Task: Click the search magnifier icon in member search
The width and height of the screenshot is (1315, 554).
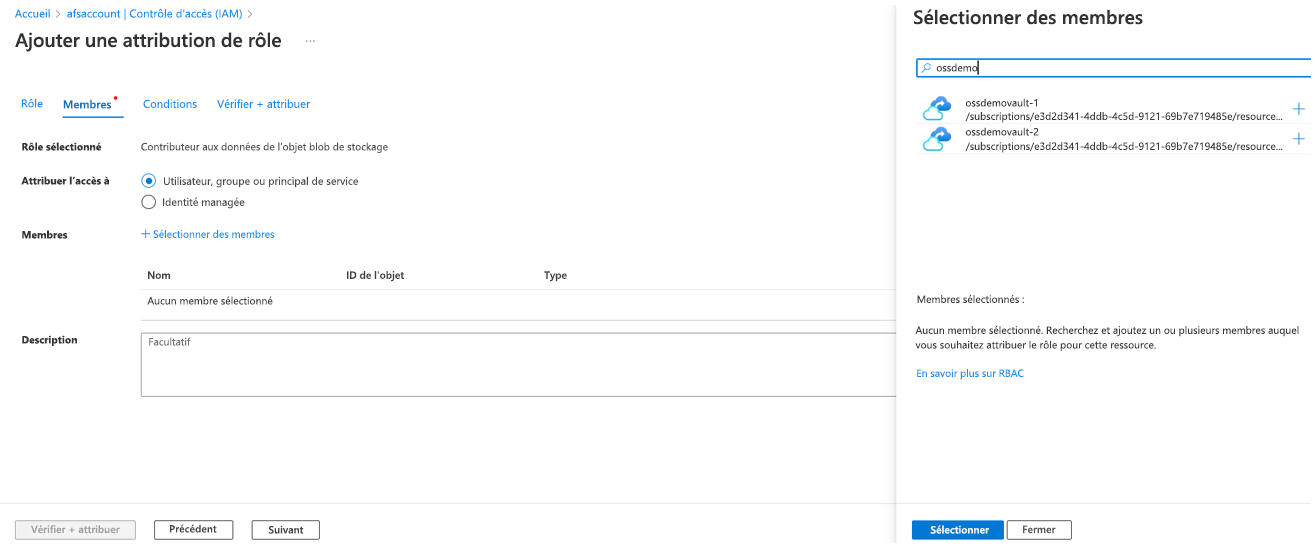Action: 926,68
